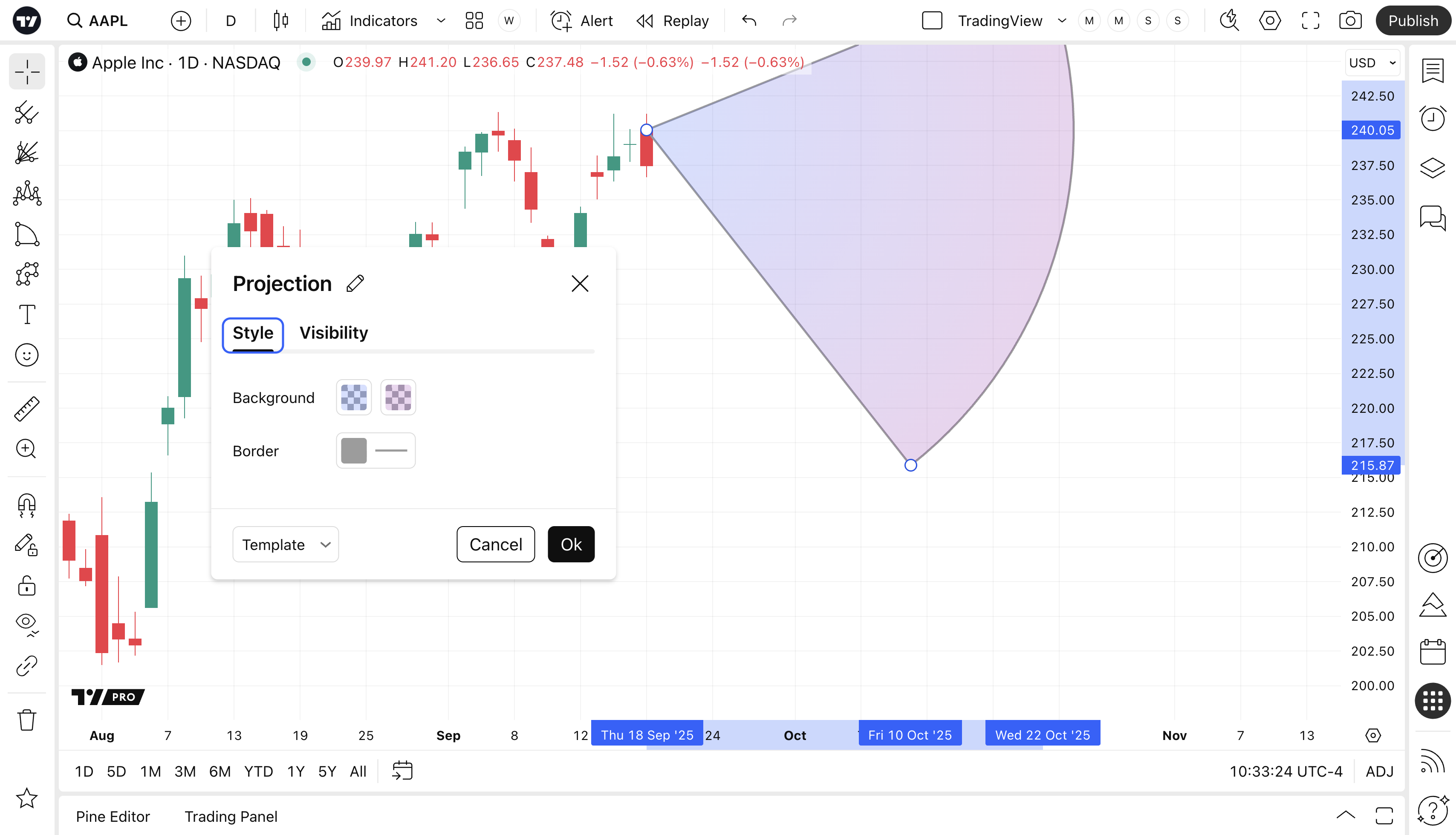The image size is (1456, 835).
Task: Click the trash icon to remove drawings
Action: point(26,719)
